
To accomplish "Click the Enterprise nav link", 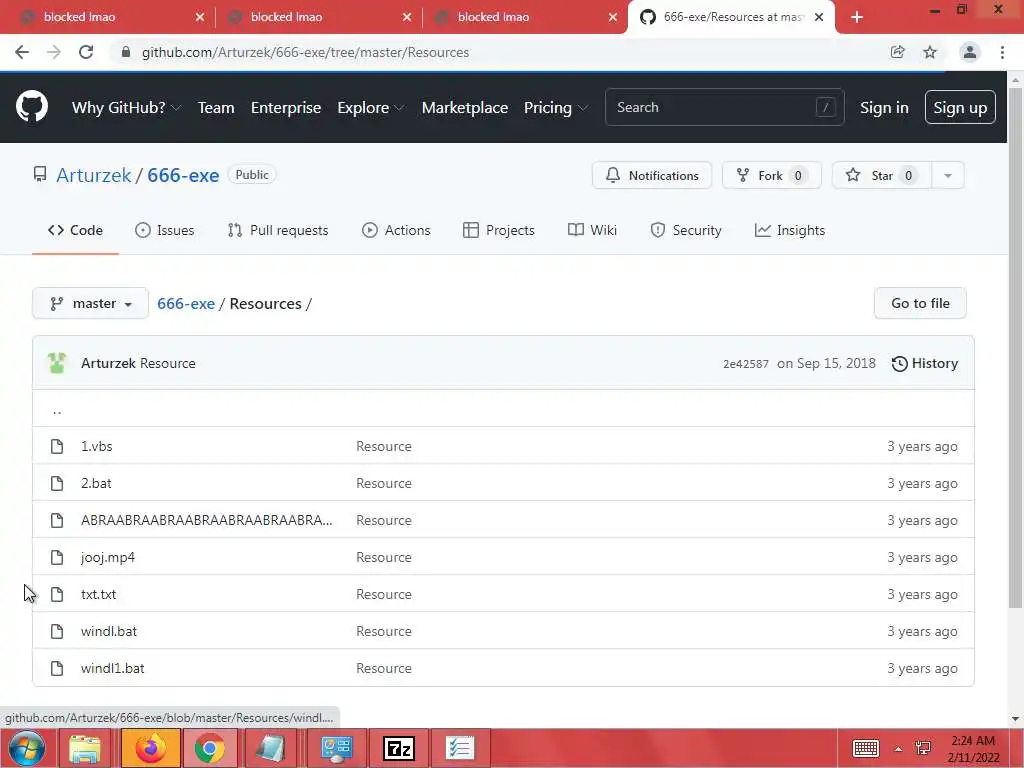I will click(x=286, y=107).
